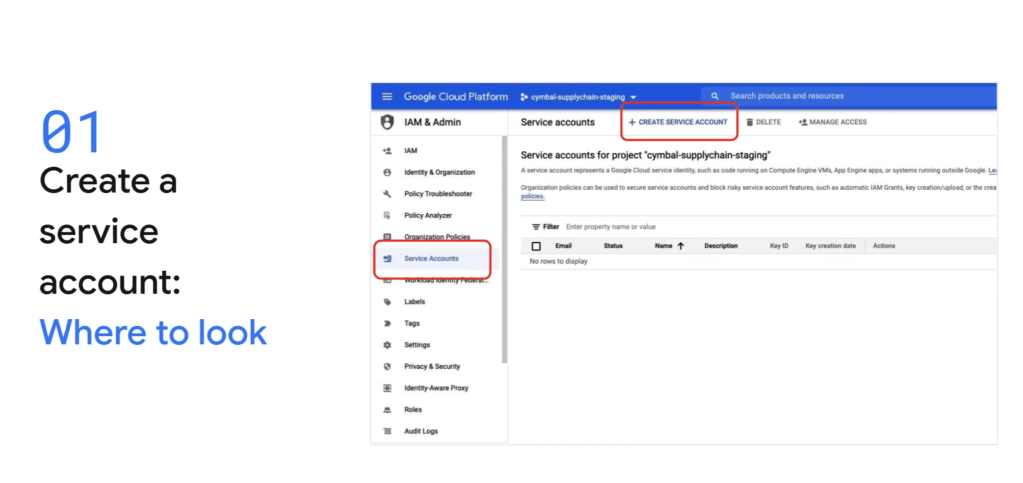Open Roles page
This screenshot has height=483, width=1023.
413,409
